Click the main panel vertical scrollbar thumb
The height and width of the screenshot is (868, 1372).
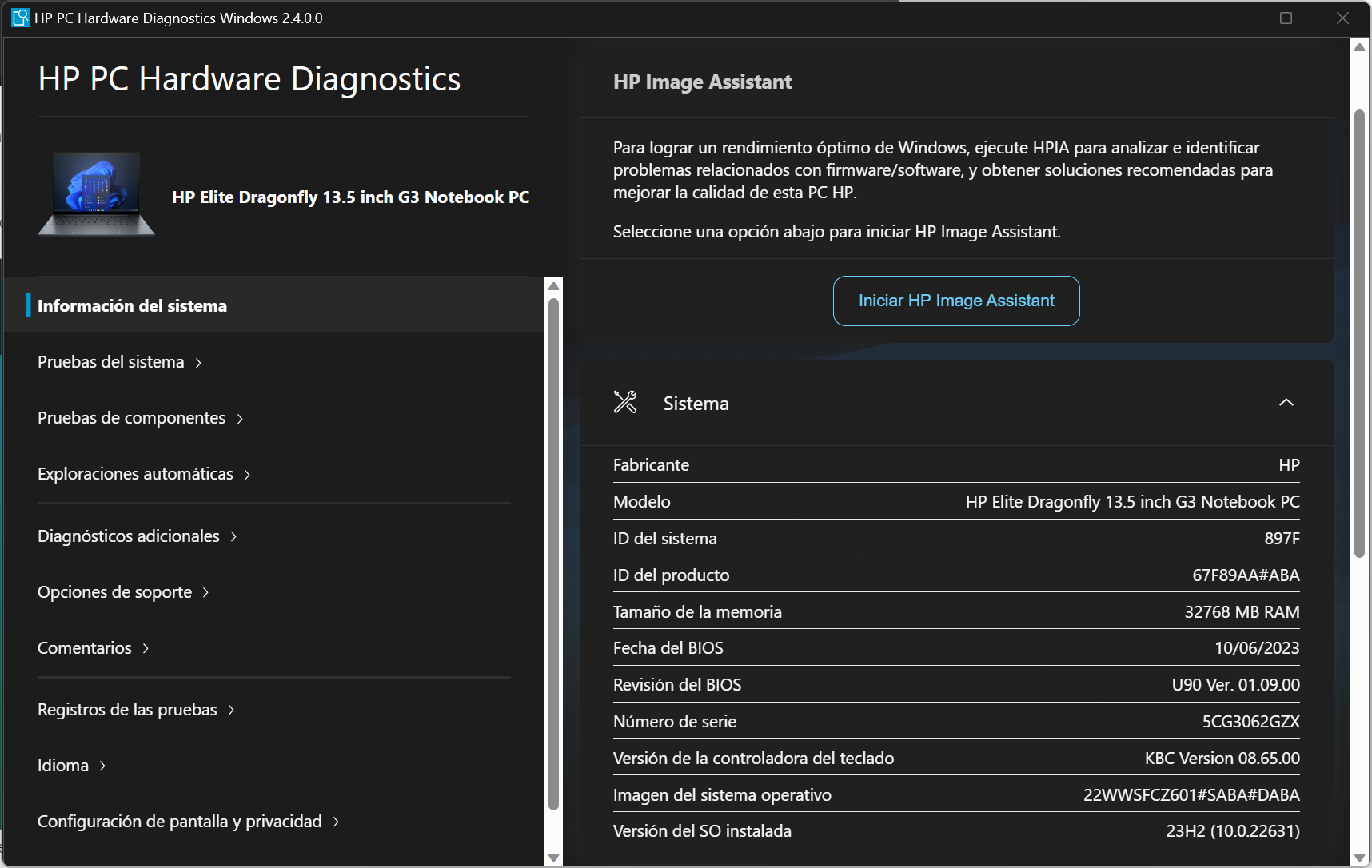tap(1359, 333)
